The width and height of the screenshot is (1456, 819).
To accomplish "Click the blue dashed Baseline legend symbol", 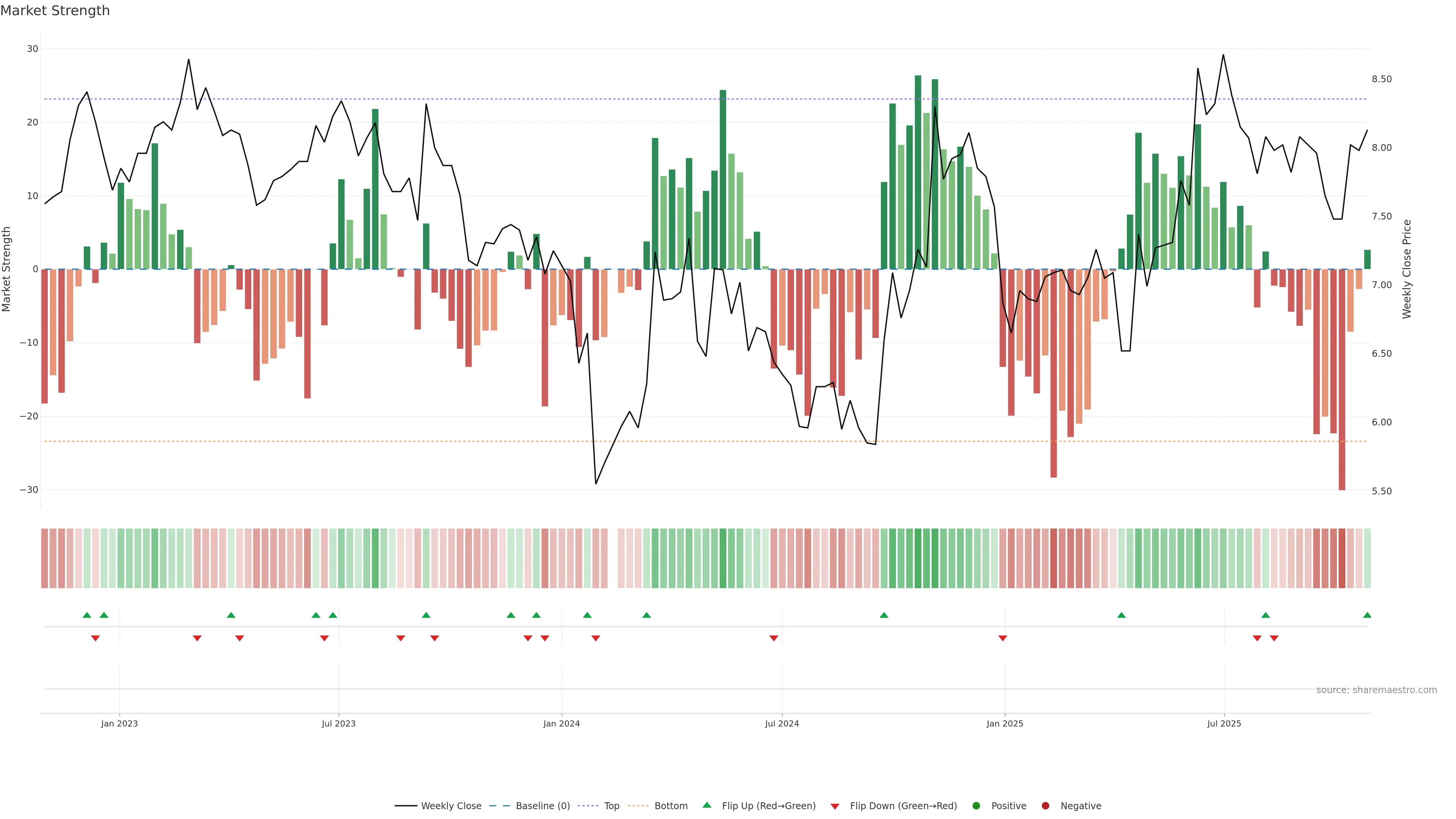I will 499,806.
